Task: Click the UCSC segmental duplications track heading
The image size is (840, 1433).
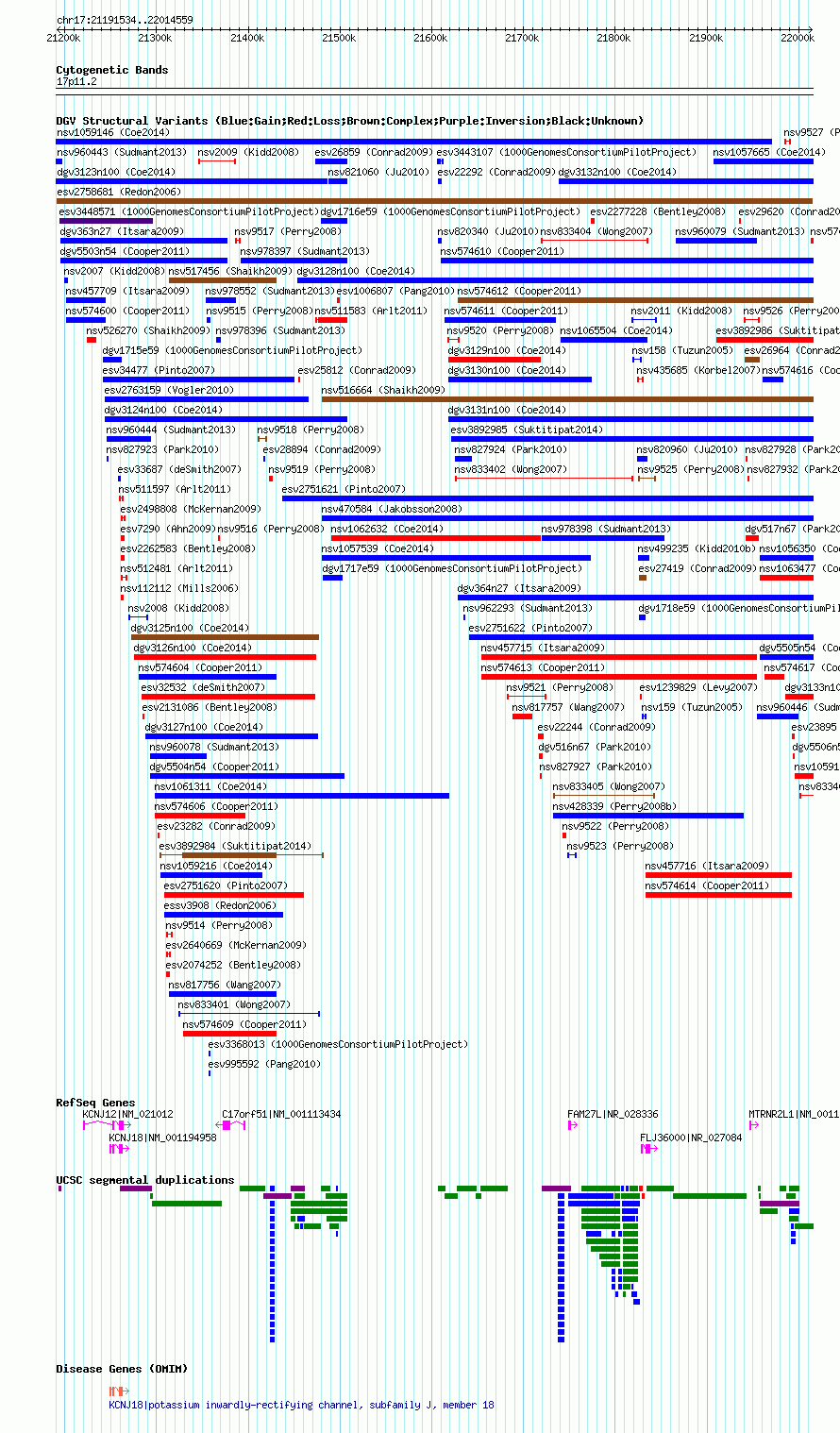Action: 145,1180
